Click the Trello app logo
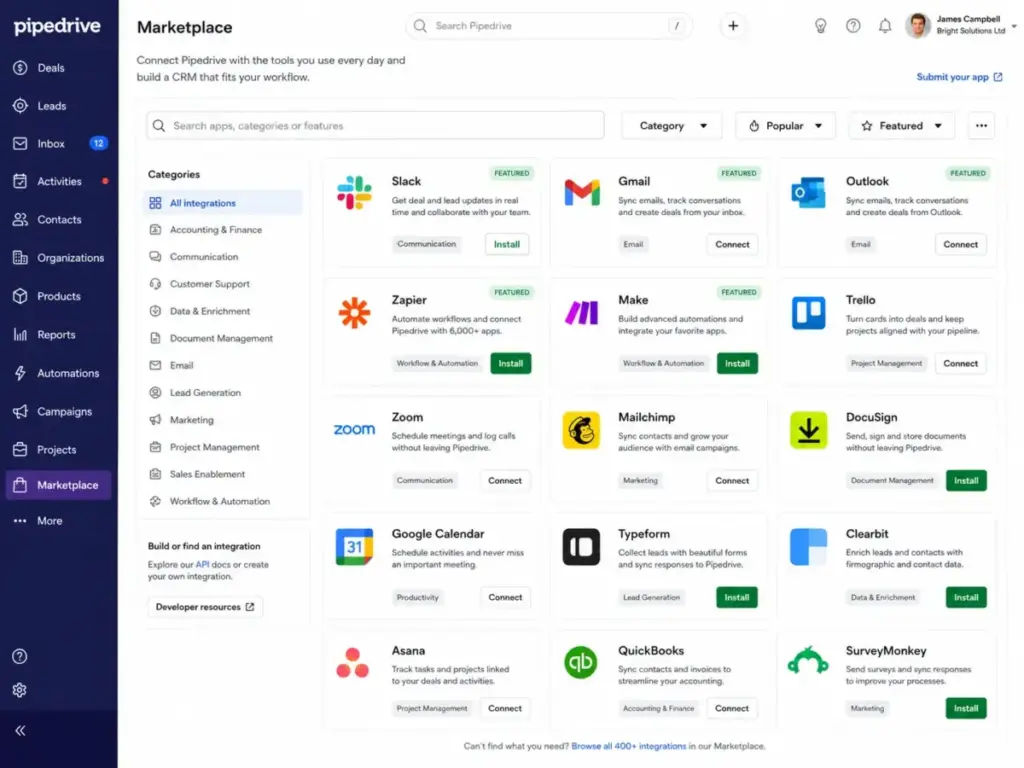The height and width of the screenshot is (768, 1024). coord(808,312)
